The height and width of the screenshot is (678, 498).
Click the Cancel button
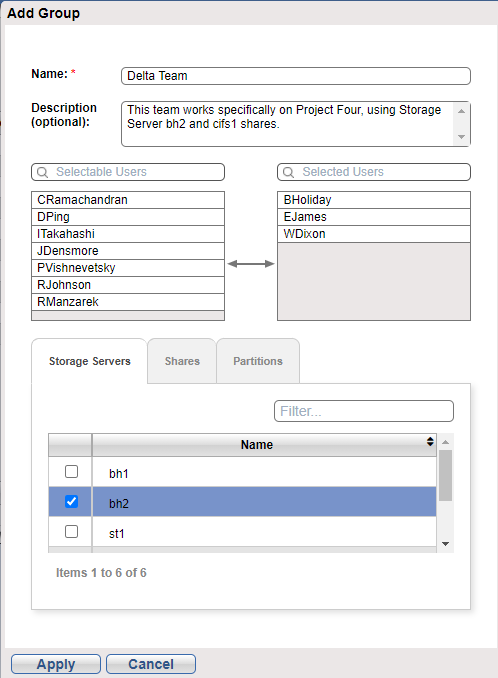click(x=151, y=664)
